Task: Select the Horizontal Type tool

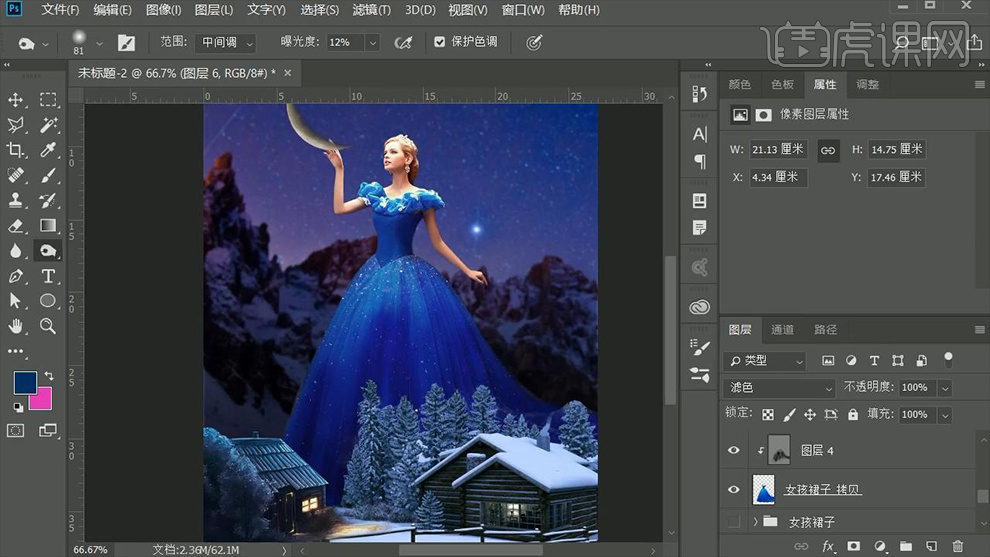Action: click(x=48, y=276)
